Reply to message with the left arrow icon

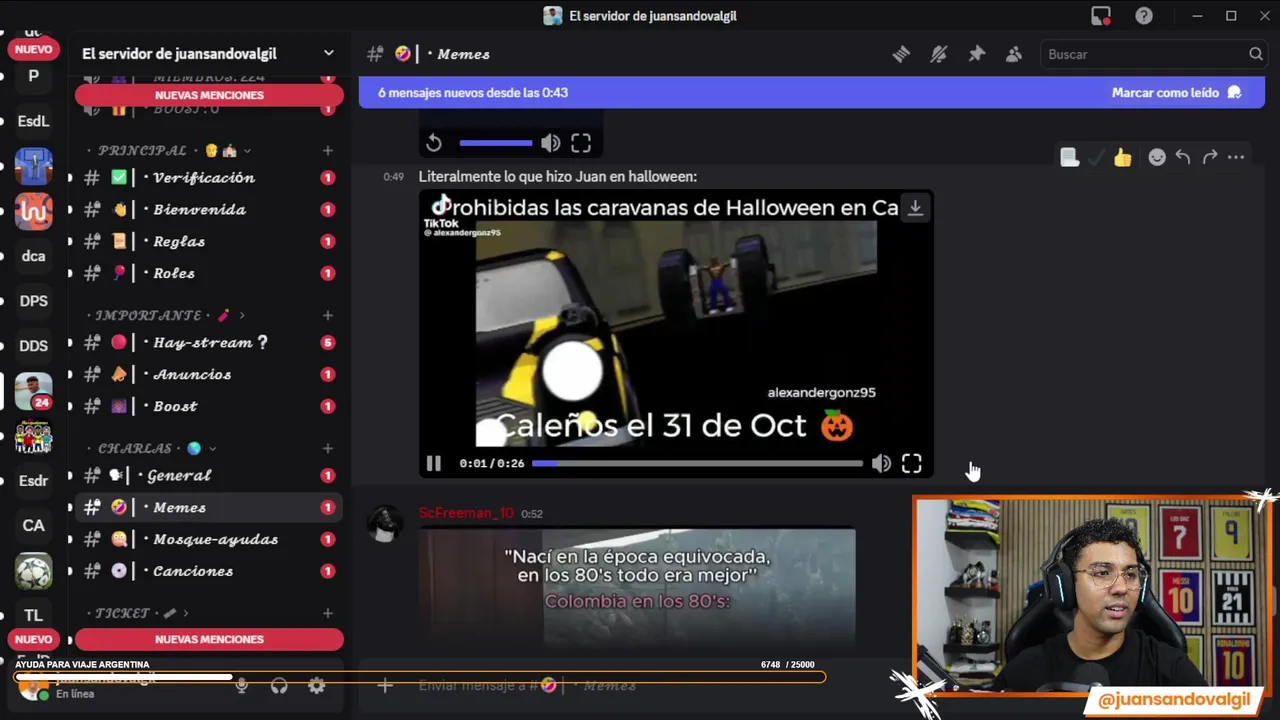coord(1183,157)
